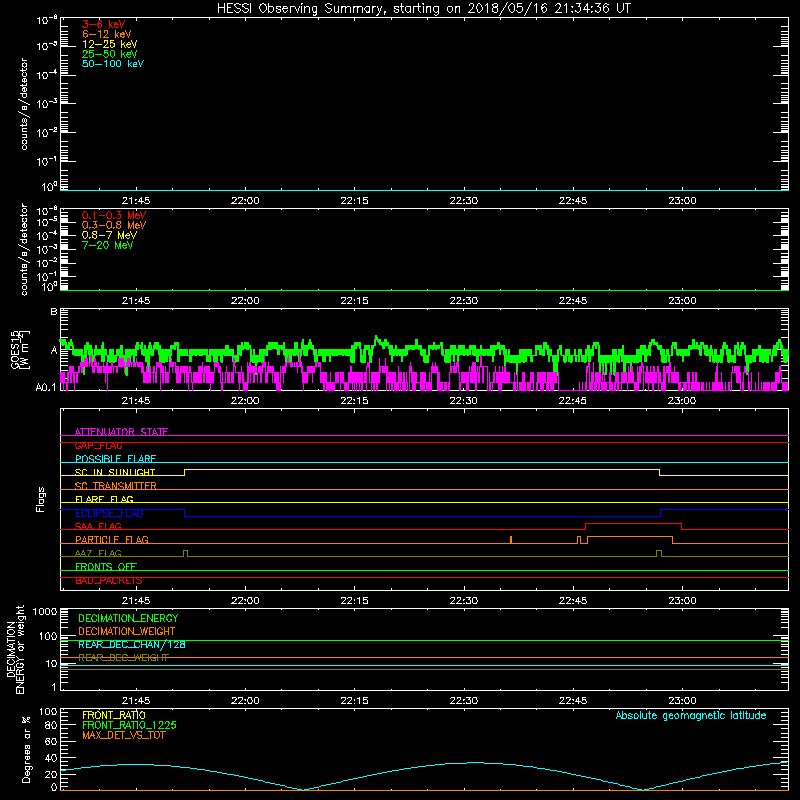Screen dimensions: 800x800
Task: Select the 3-6 keV legend label
Action: 104,24
